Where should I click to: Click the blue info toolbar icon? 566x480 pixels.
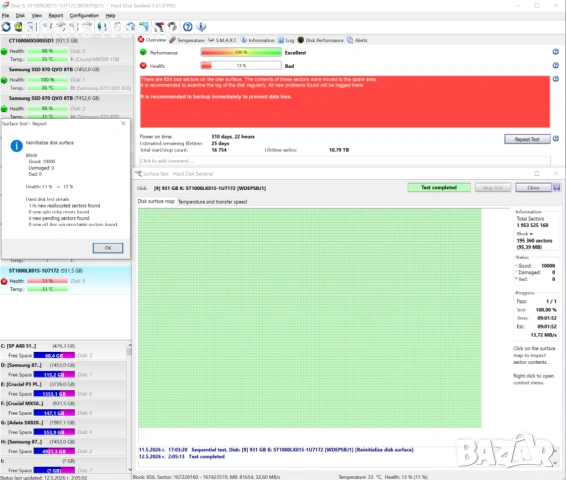pos(201,27)
